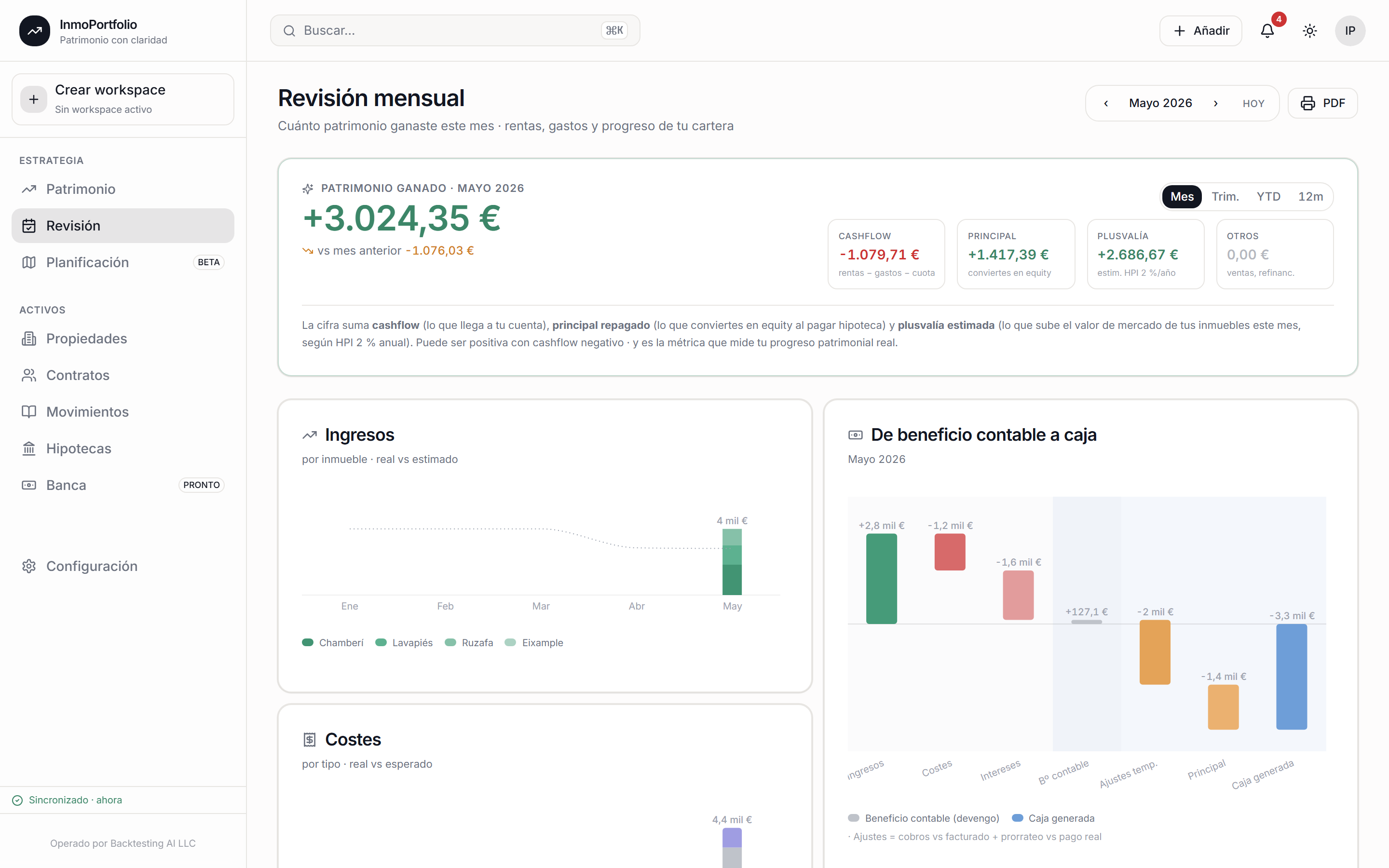The width and height of the screenshot is (1389, 868).
Task: Click the Operado por Backtesting AI LLC text
Action: [123, 843]
